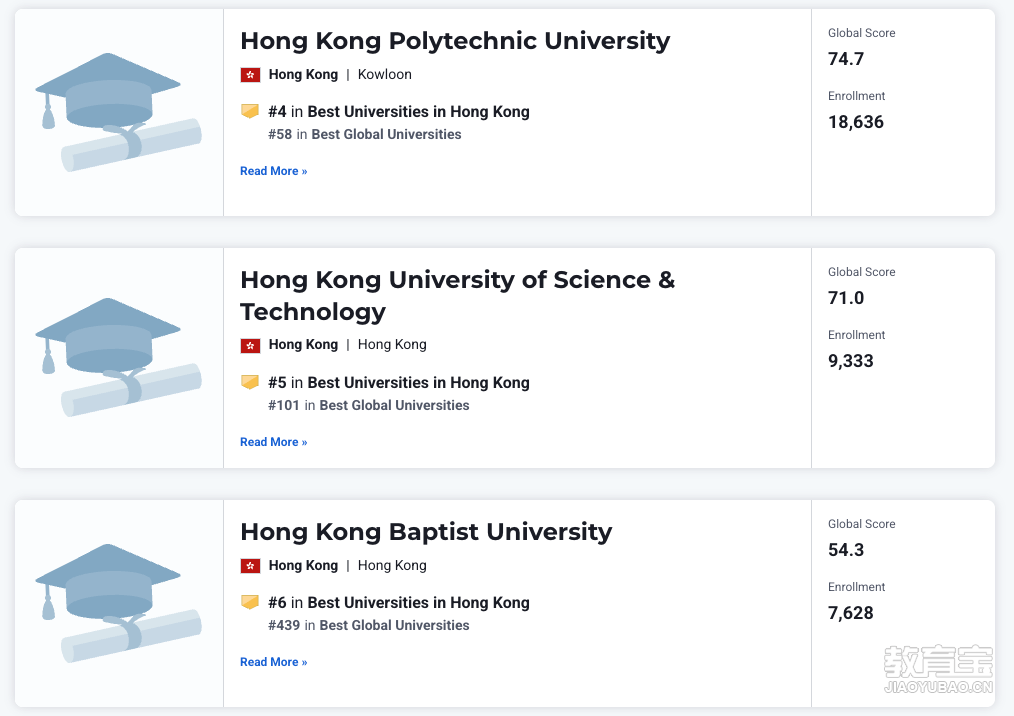Select #101 in Best Global Universities ranking
Screen dimensions: 1014x716
click(369, 406)
